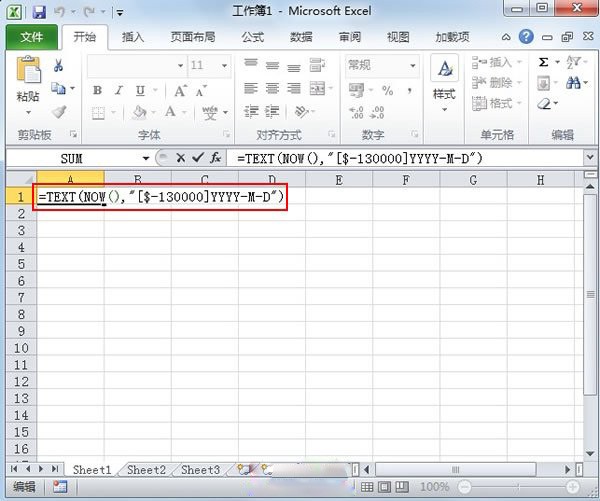
Task: Toggle Bold formatting button
Action: point(97,90)
